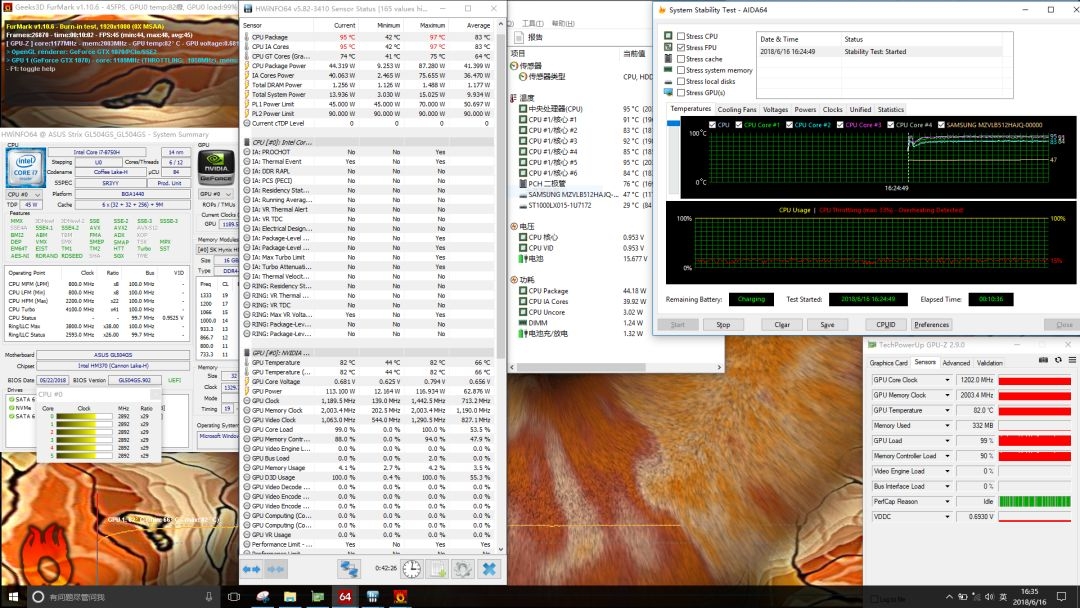
Task: Open GPU Load dropdown in GPU-Z
Action: tap(947, 441)
